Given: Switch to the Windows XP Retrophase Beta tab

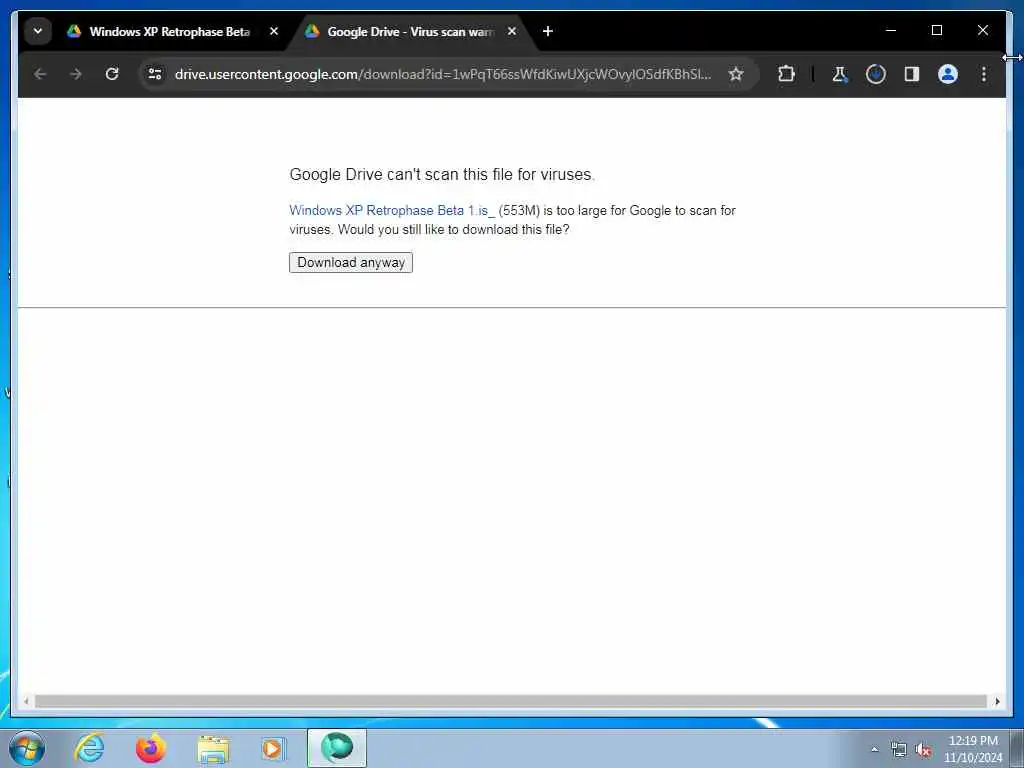Looking at the screenshot, I should click(x=169, y=31).
